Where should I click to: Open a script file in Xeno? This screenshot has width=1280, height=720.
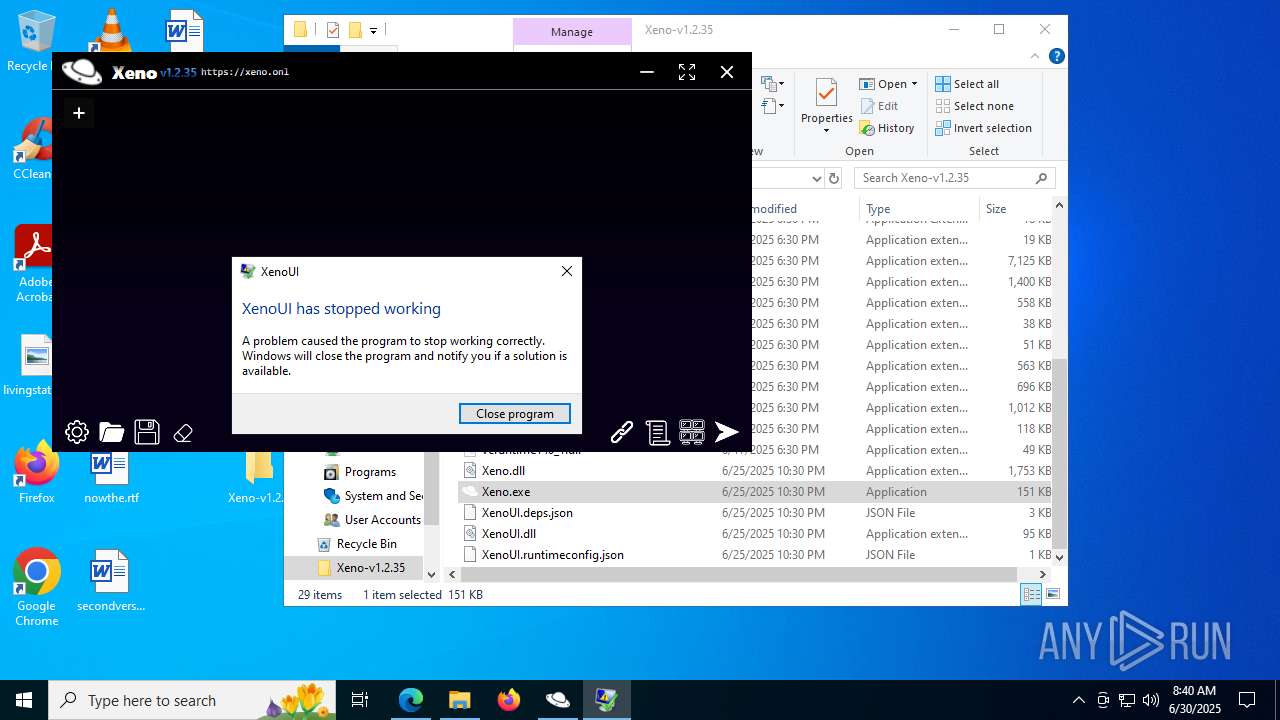[x=112, y=432]
